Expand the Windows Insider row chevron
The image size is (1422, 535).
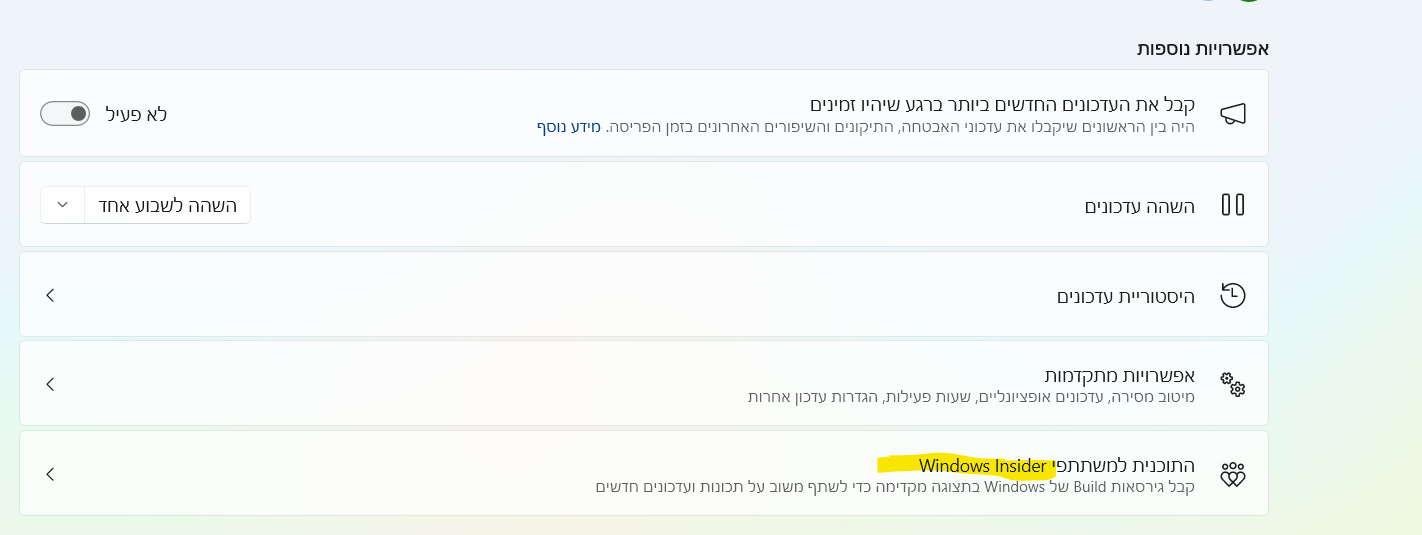tap(50, 474)
